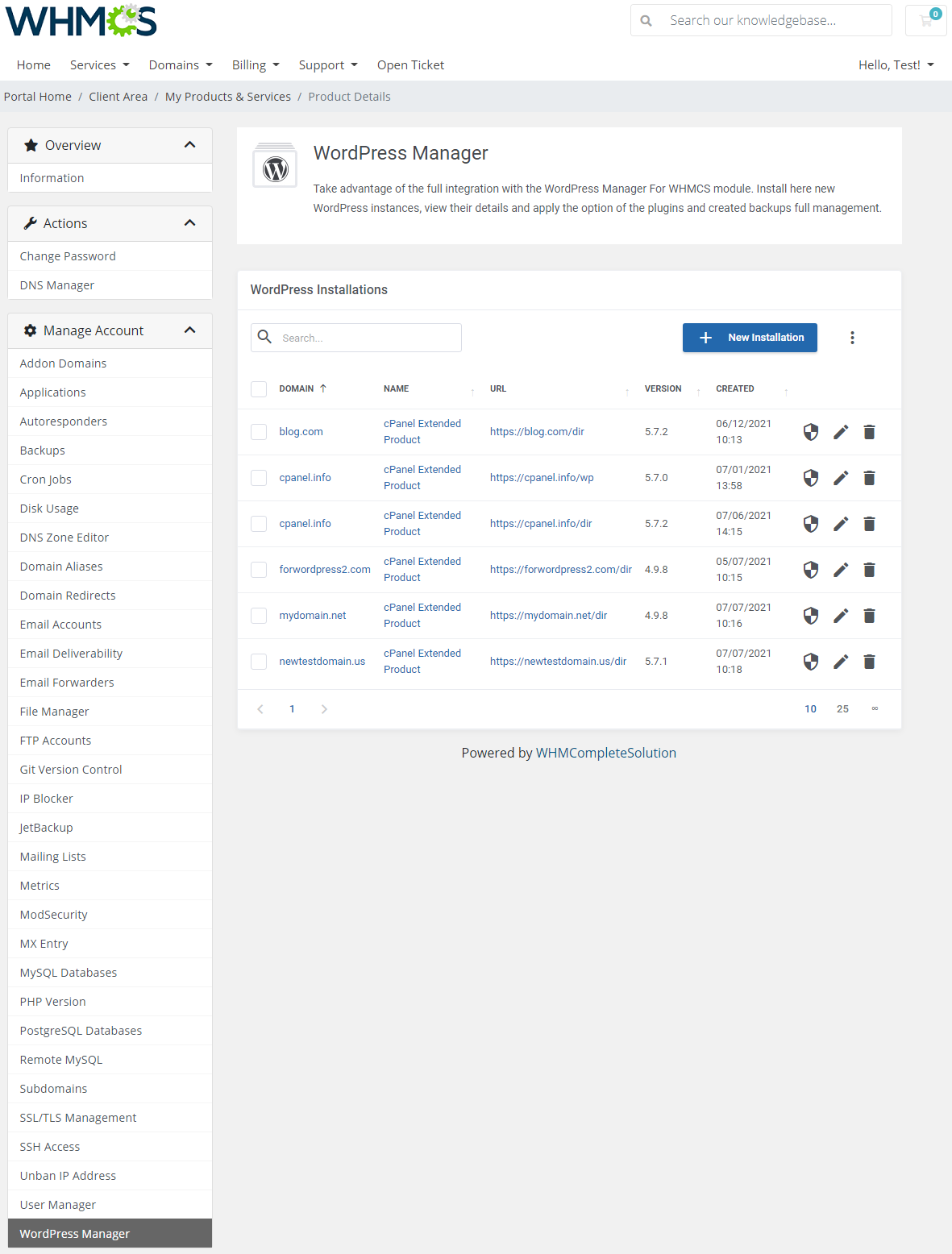Viewport: 952px width, 1254px height.
Task: Delete the blog.com installation
Action: 869,432
